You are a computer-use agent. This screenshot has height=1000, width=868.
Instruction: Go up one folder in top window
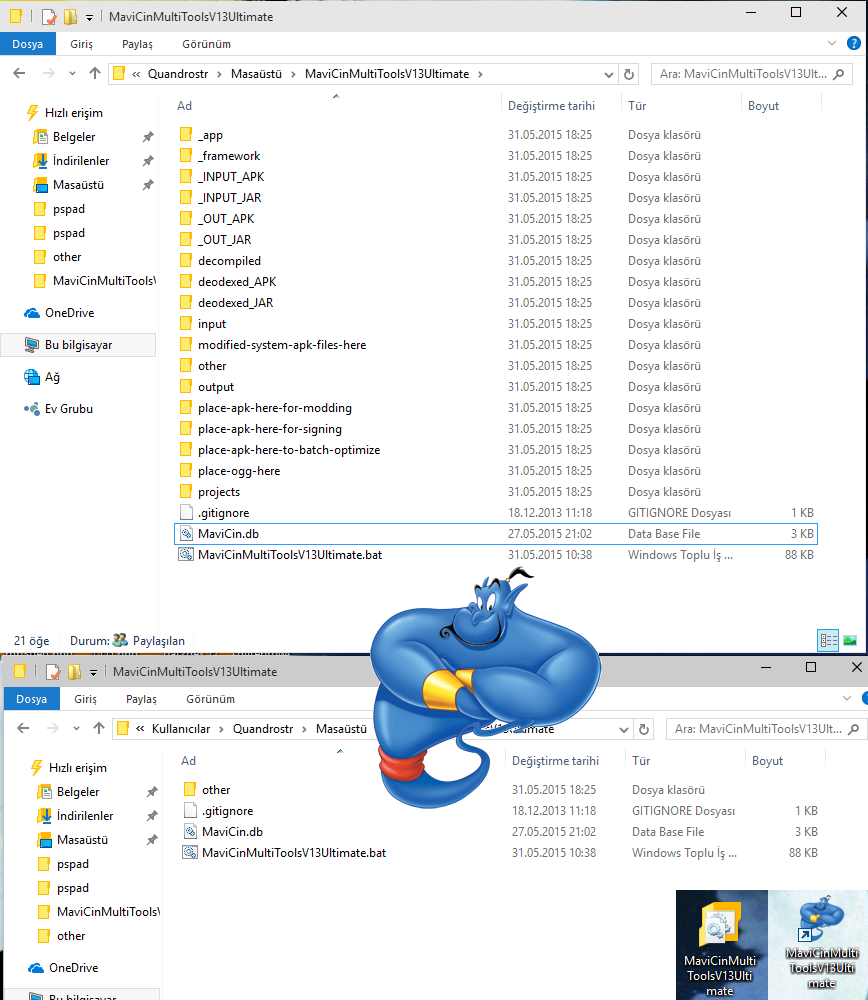95,73
